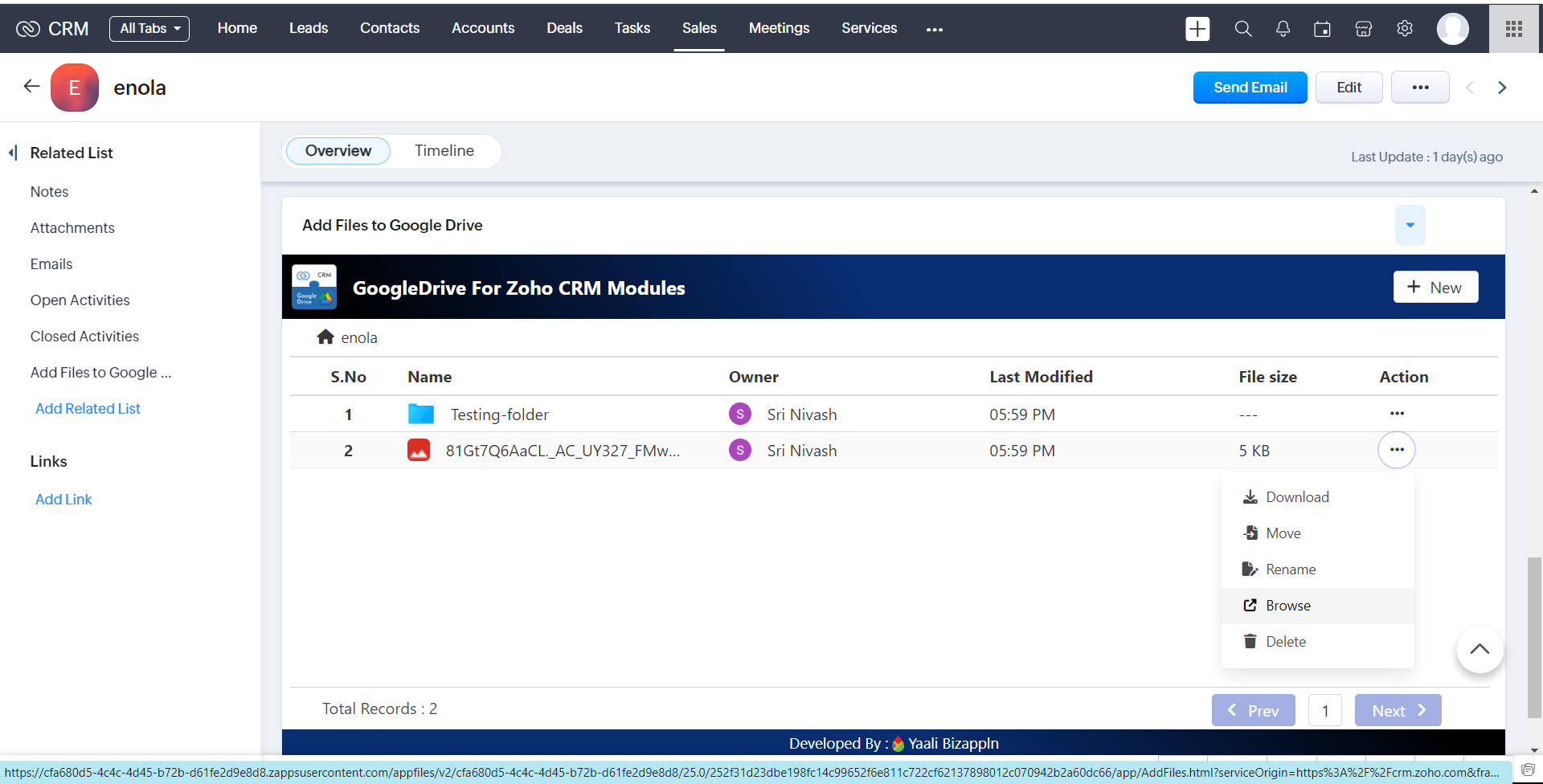Viewport: 1543px width, 784px height.
Task: Open the settings gear icon
Action: (x=1404, y=29)
